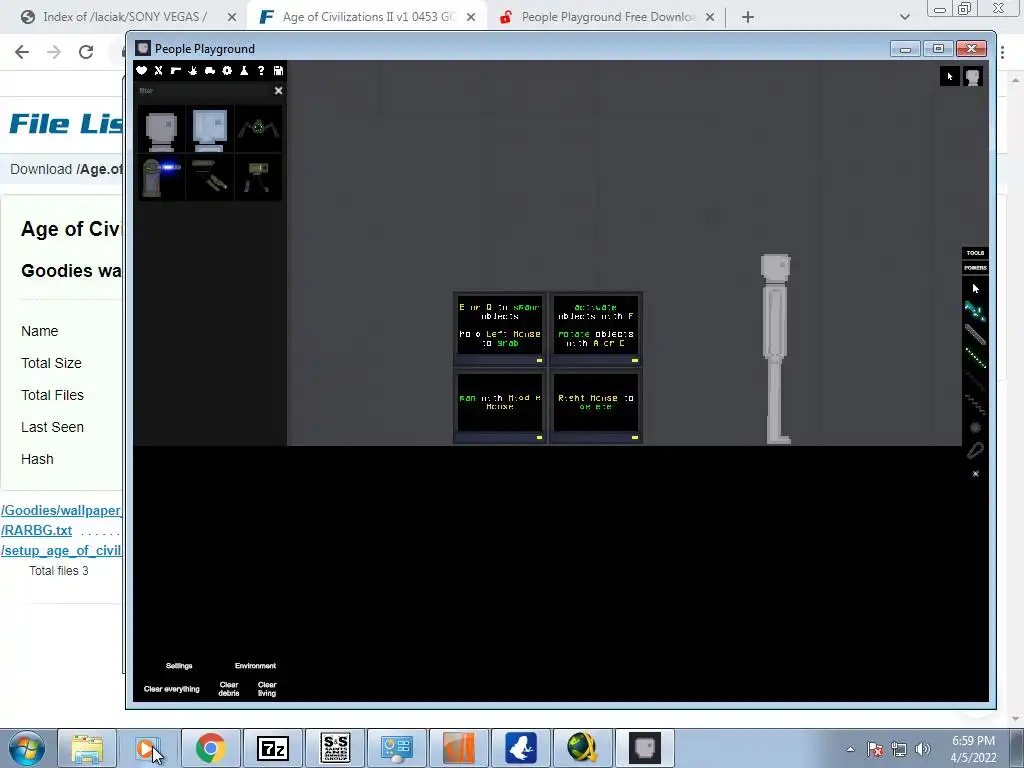Select the tripod-mounted turret item
The image size is (1024, 768).
259,177
